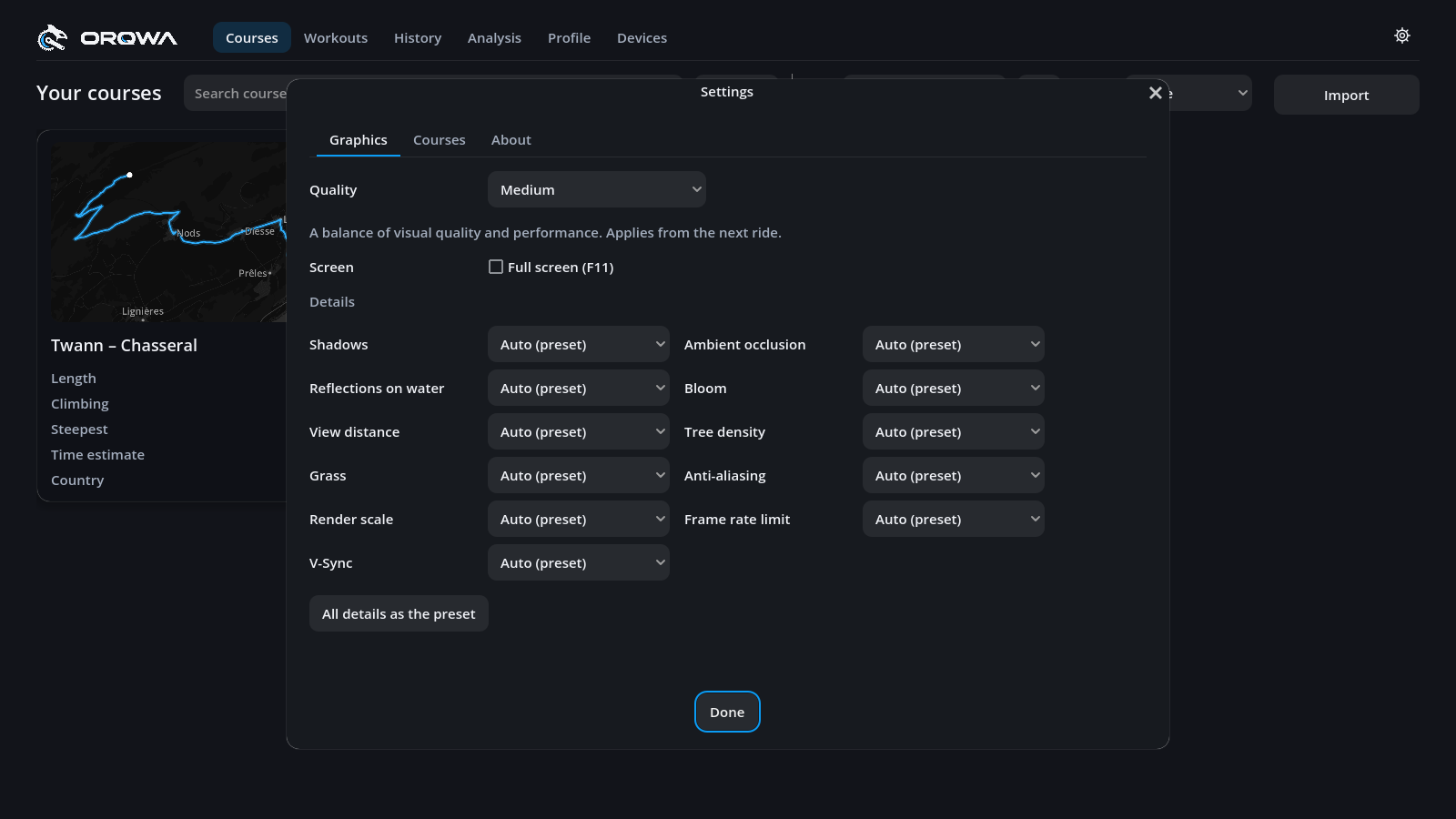The image size is (1456, 819).
Task: Switch to the Graphics tab
Action: 359,140
